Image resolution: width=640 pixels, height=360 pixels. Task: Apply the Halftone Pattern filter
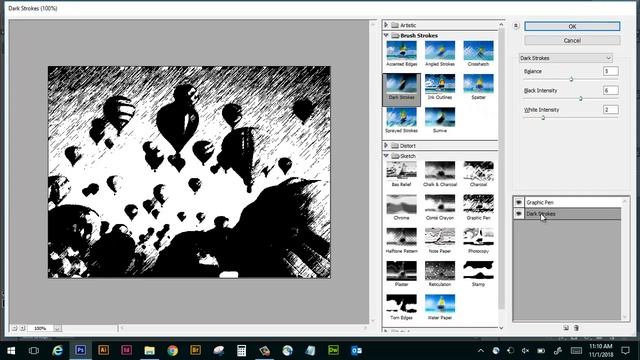point(401,241)
